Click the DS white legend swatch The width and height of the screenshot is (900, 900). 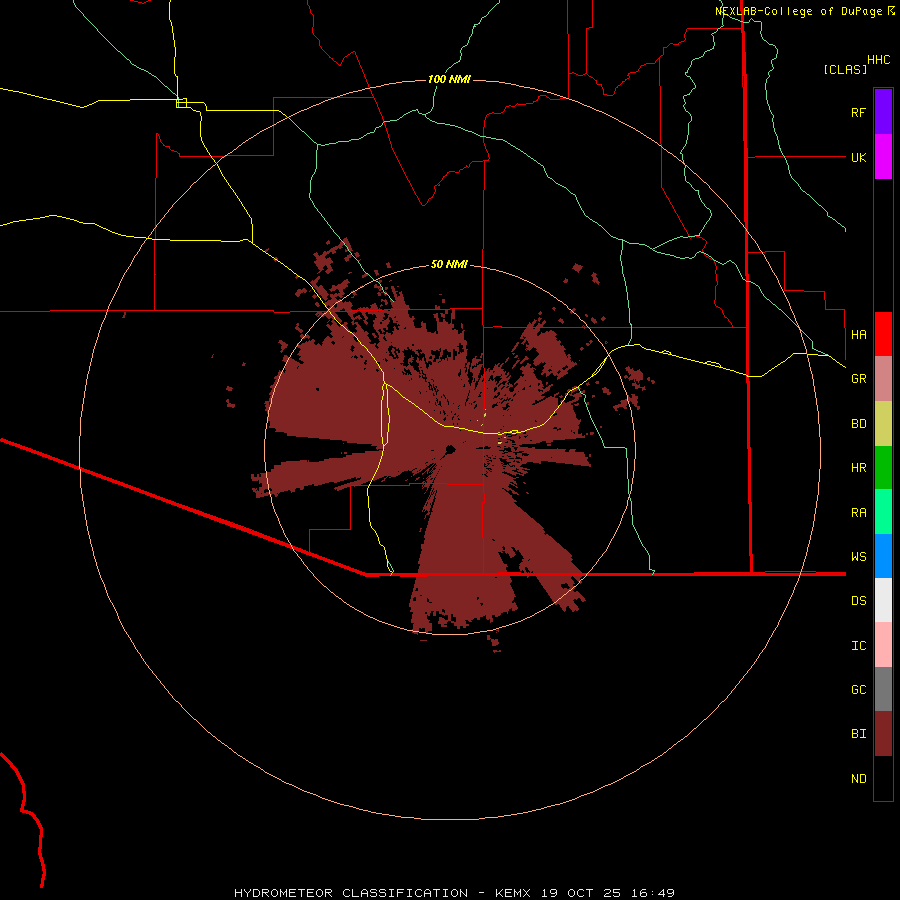click(x=883, y=600)
